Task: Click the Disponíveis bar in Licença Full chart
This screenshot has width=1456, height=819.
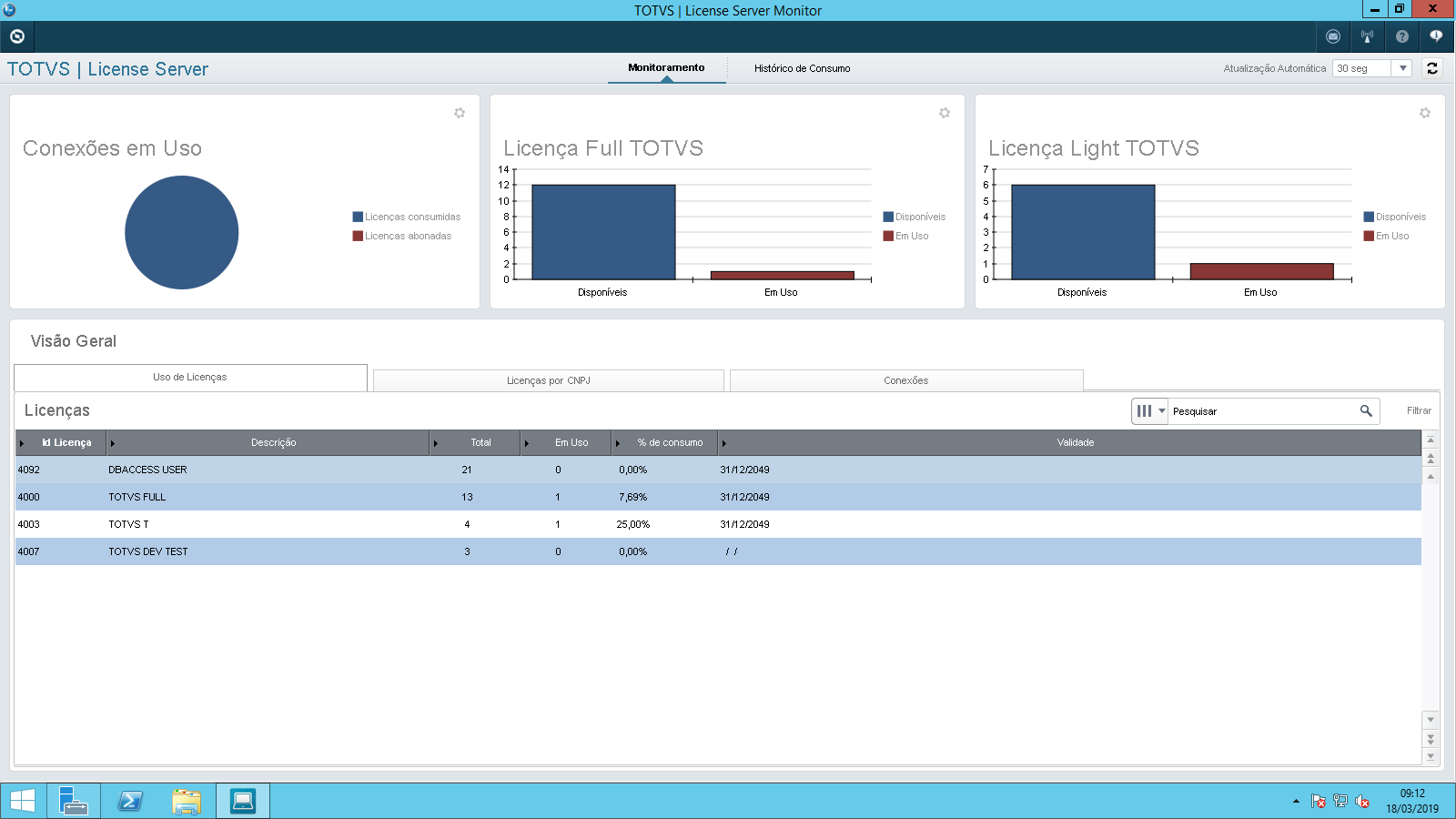Action: 603,232
